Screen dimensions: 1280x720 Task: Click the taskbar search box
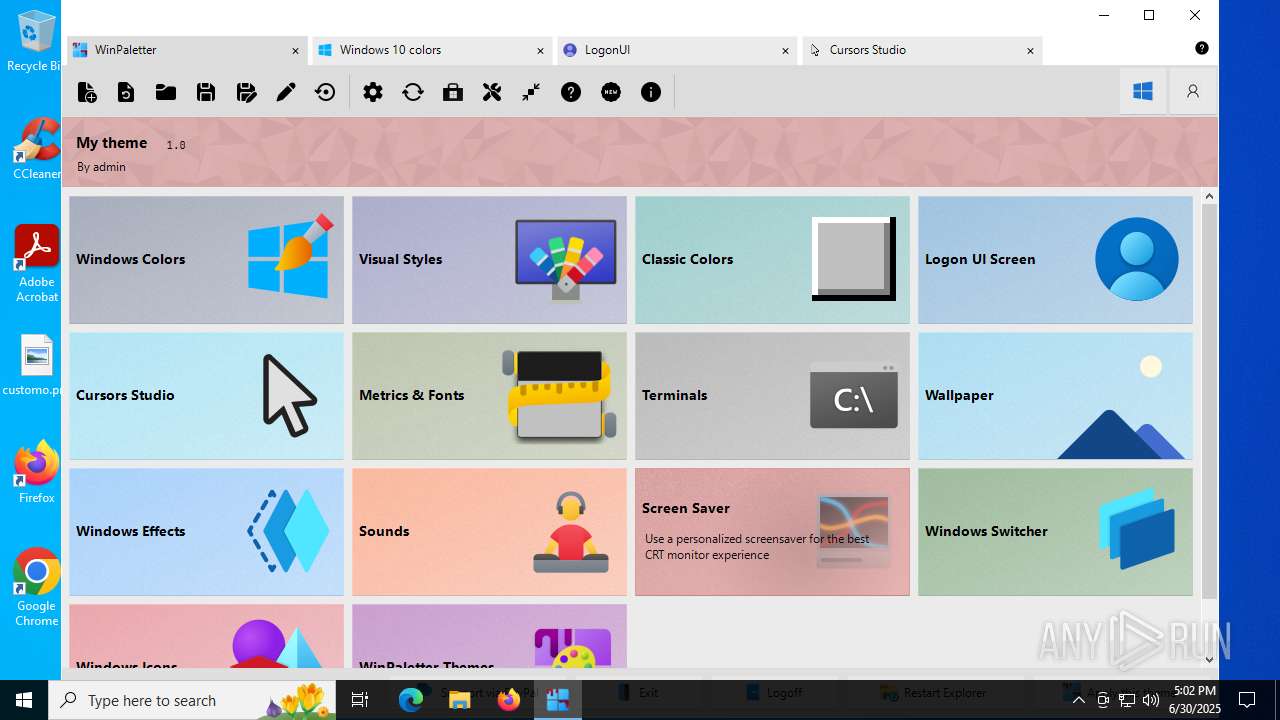click(194, 700)
